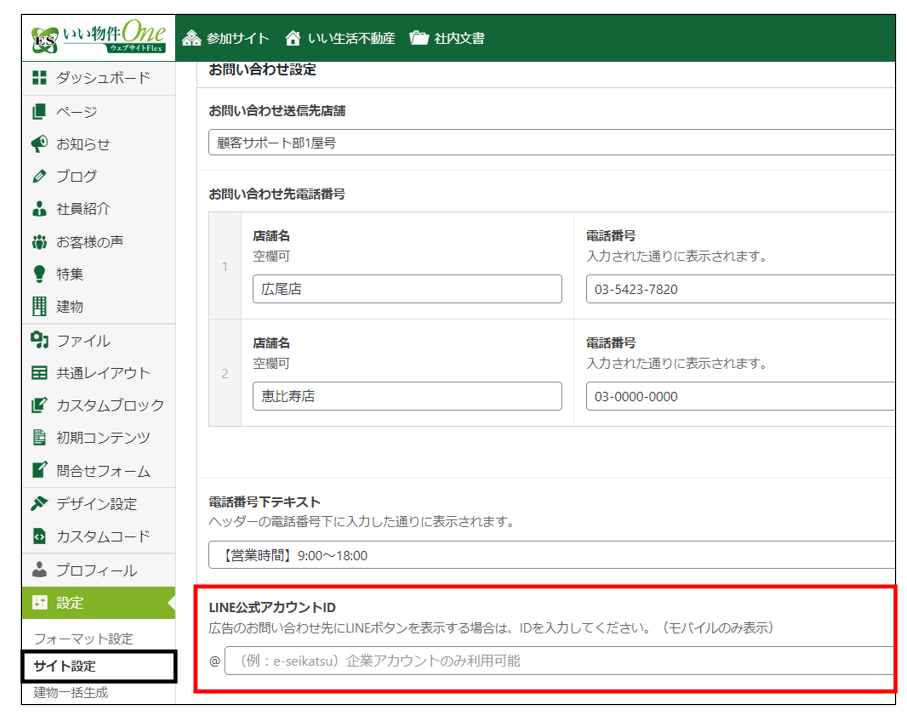The width and height of the screenshot is (907, 724).
Task: Click the Dashboard grid icon in sidebar
Action: pos(40,78)
